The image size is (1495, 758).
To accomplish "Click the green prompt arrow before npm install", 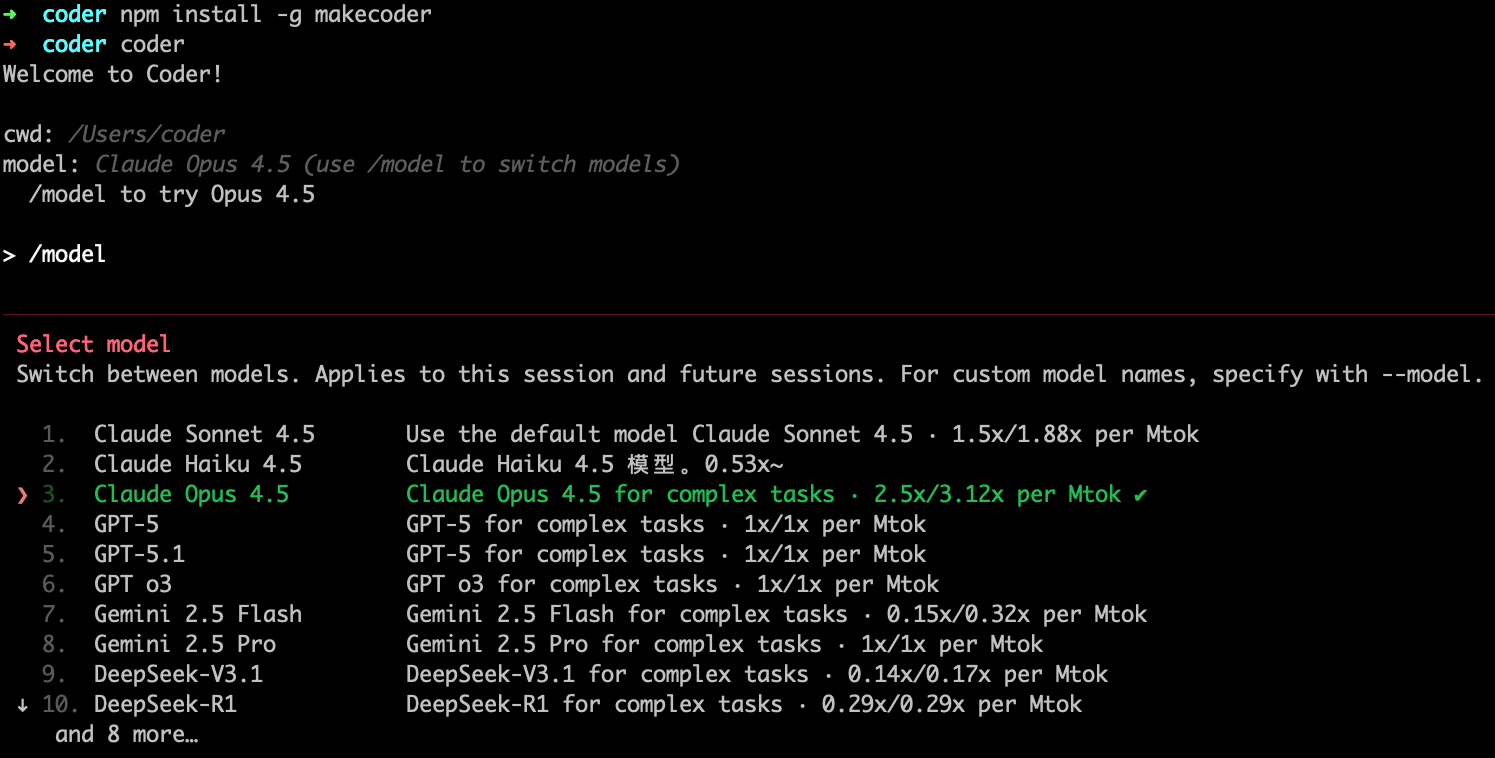I will [10, 15].
